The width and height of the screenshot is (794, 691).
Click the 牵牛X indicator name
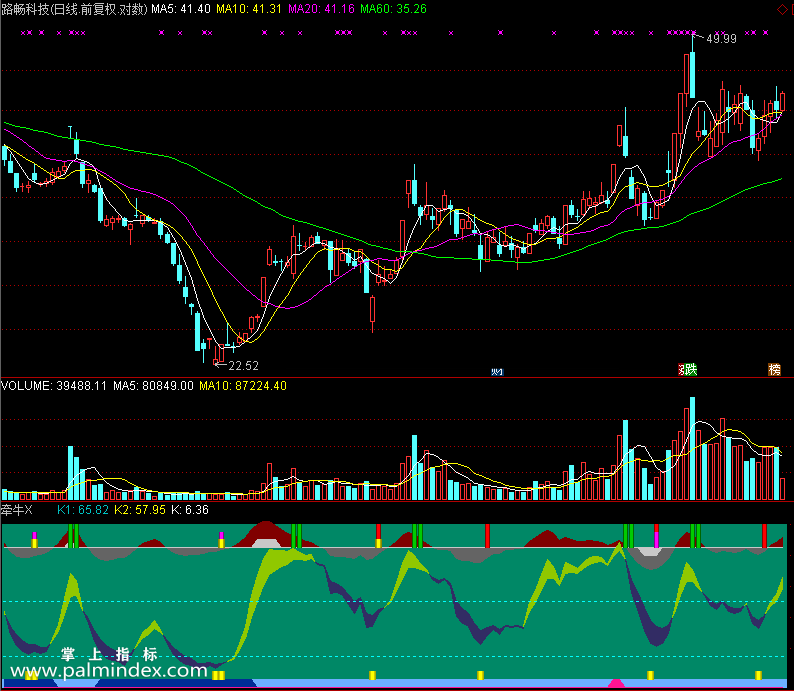pyautogui.click(x=16, y=510)
